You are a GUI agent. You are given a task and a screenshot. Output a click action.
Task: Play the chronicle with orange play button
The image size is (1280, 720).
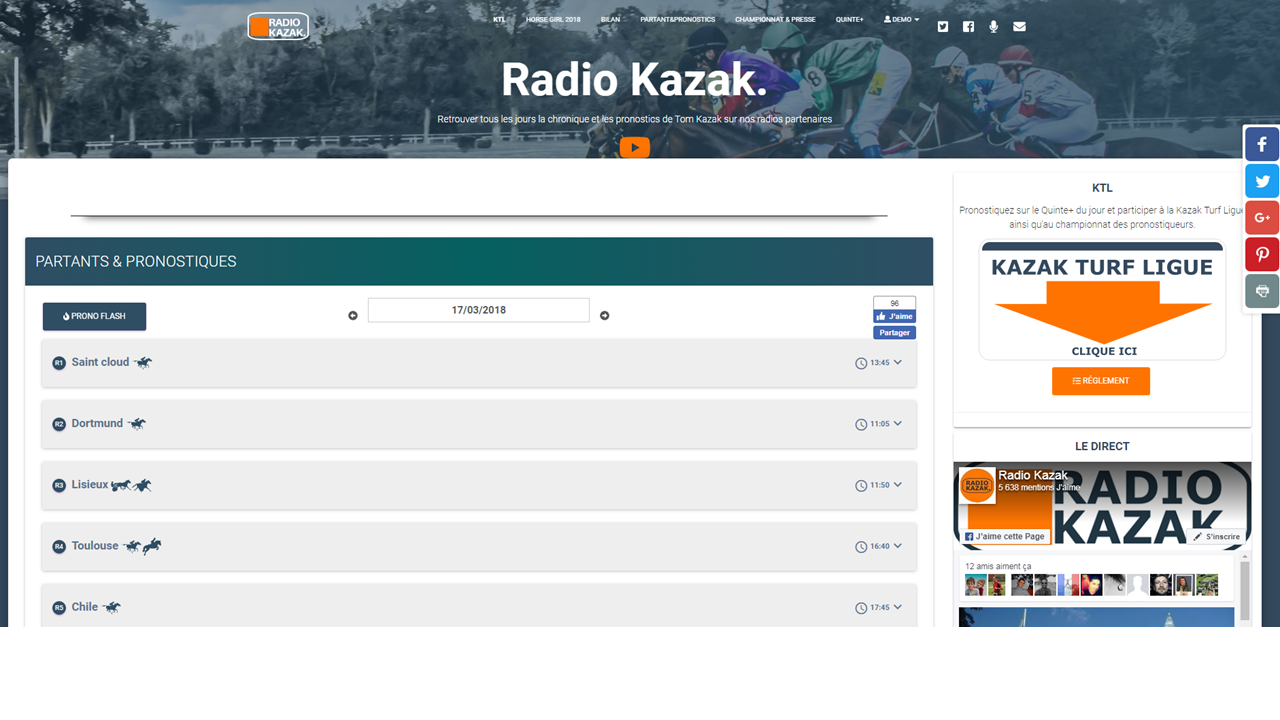[x=635, y=147]
